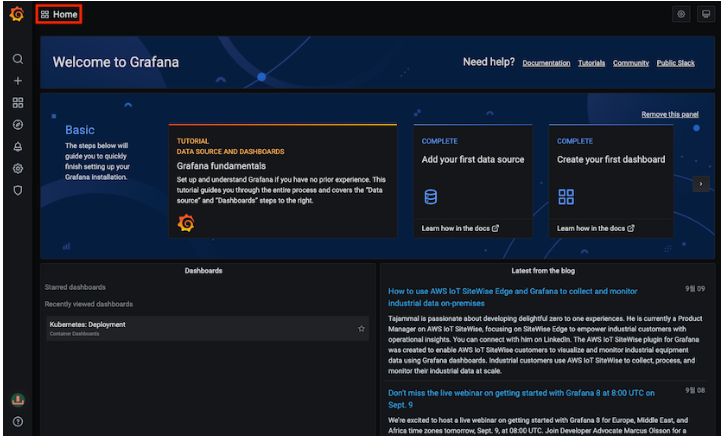Open AWS IoT SiteWise Edge blog post

point(512,297)
